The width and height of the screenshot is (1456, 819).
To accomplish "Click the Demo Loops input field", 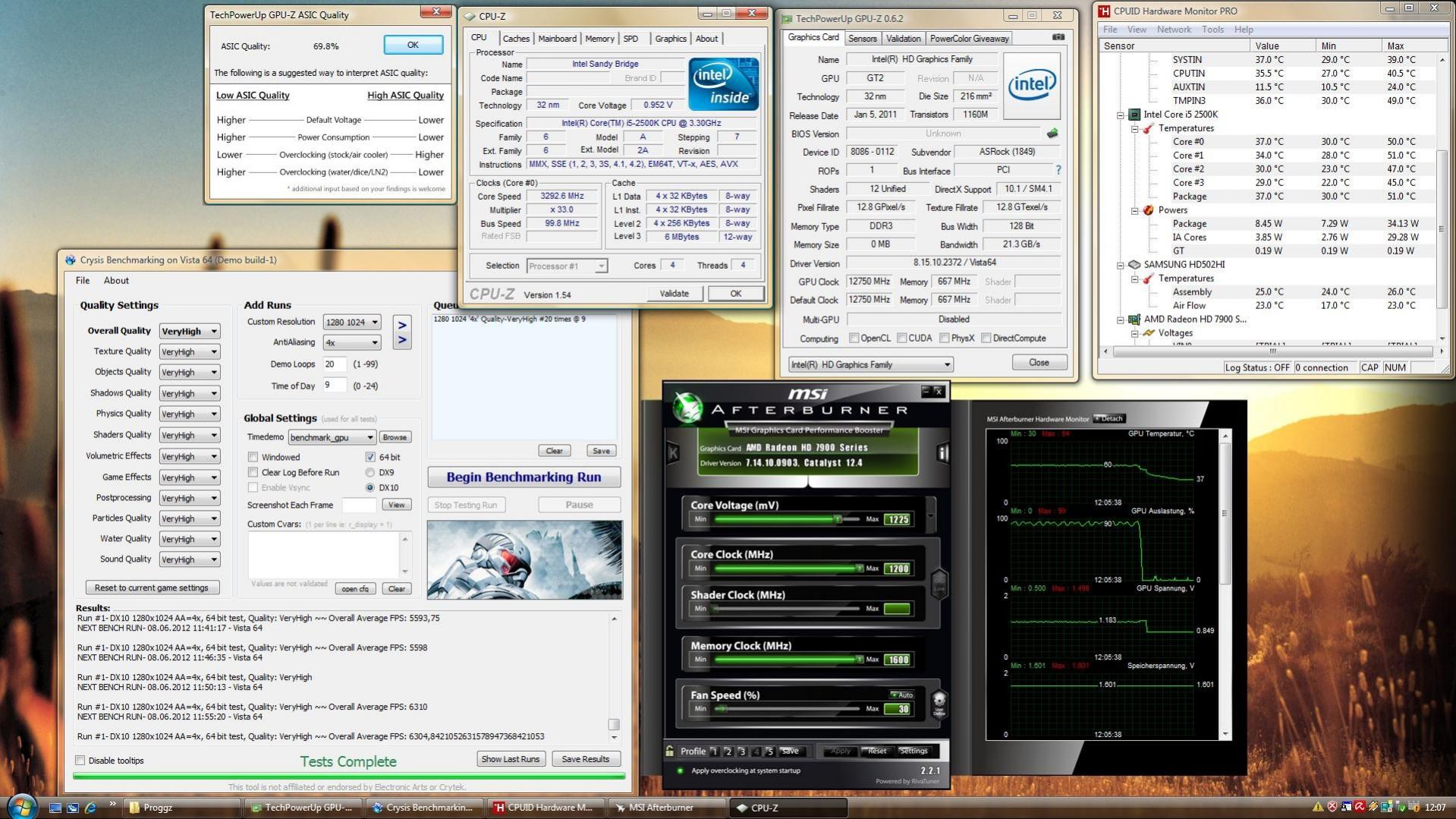I will [335, 364].
